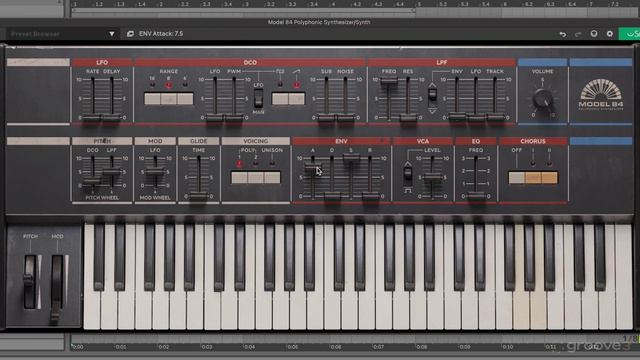Image resolution: width=640 pixels, height=360 pixels.
Task: Click the GLIDE TIME slider handle
Action: click(x=199, y=196)
